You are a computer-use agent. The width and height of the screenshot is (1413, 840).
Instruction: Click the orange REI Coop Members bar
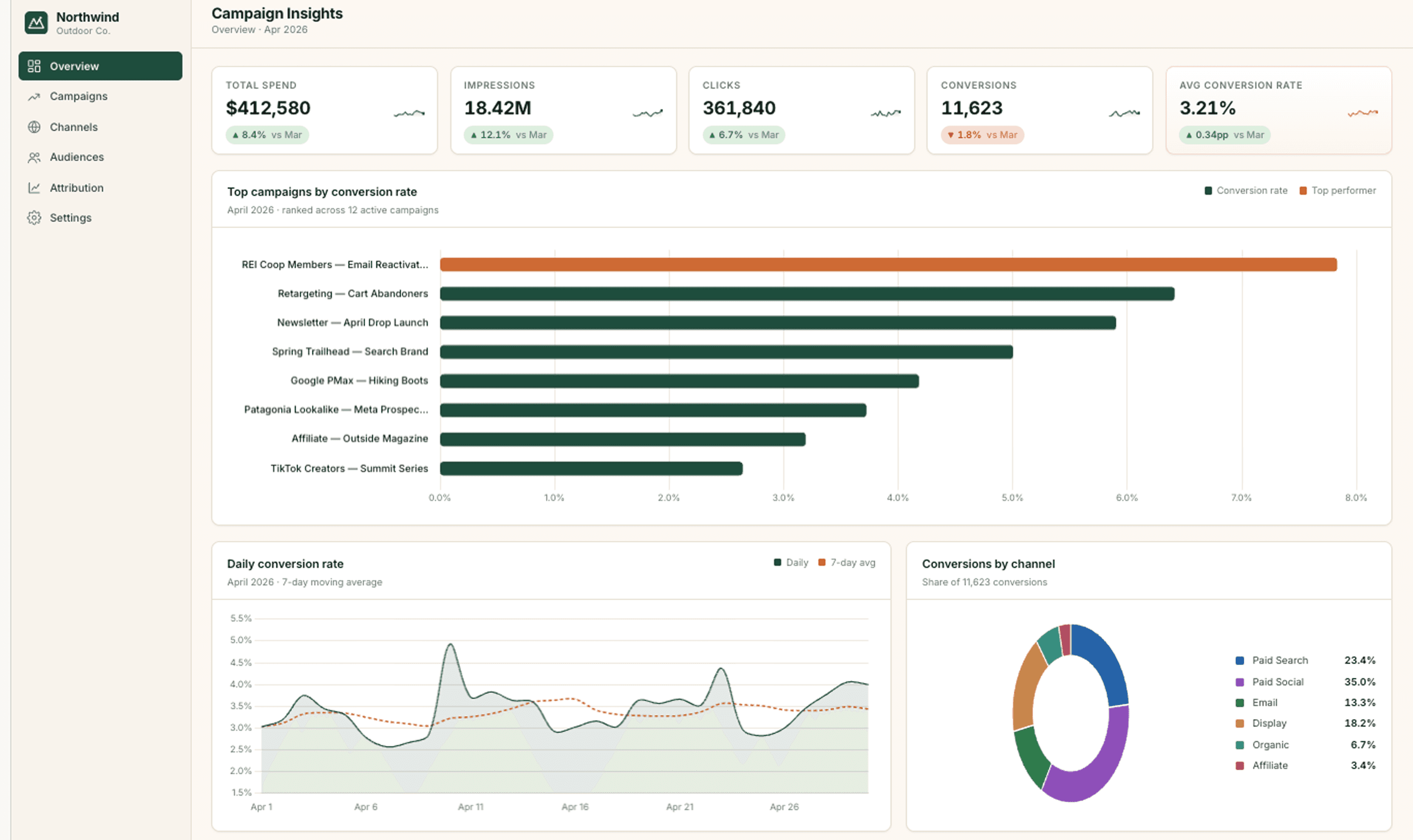(x=888, y=264)
